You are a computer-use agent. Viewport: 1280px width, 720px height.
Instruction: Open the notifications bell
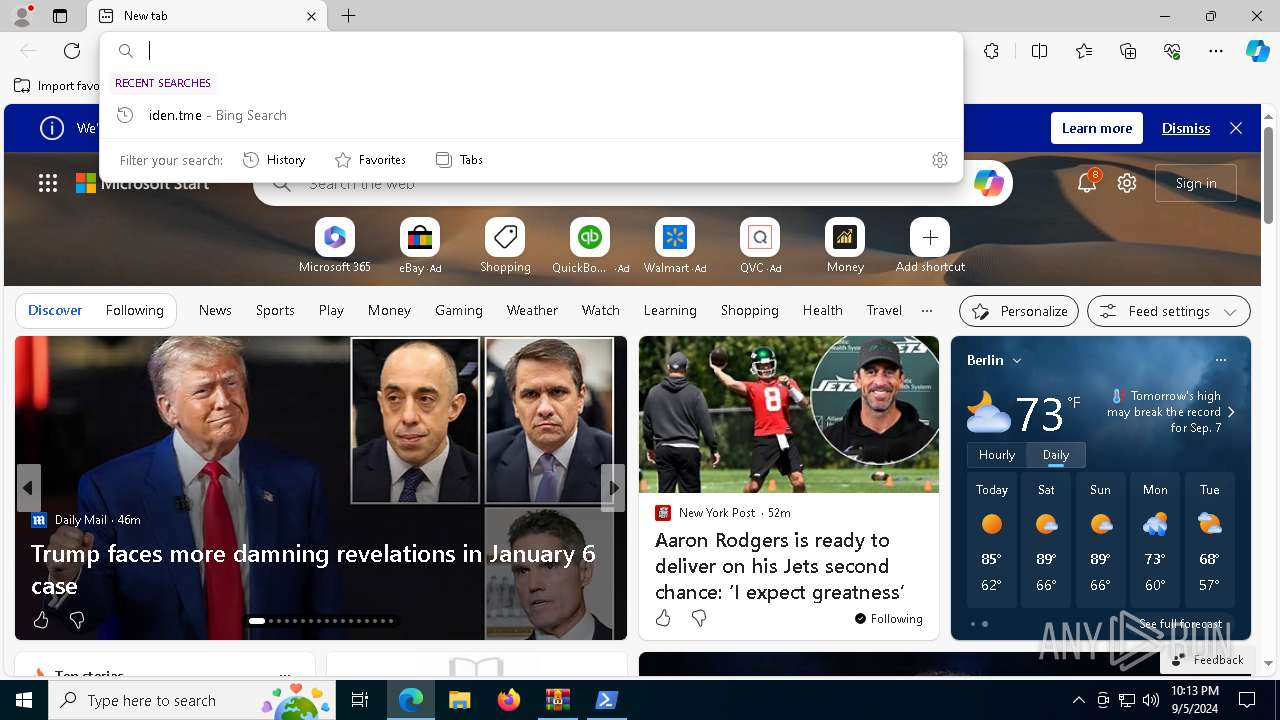pos(1087,183)
